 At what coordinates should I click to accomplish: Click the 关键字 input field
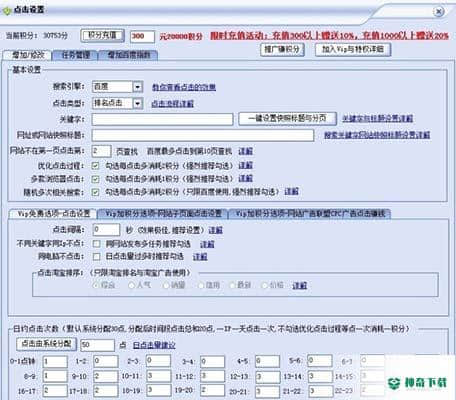(162, 119)
